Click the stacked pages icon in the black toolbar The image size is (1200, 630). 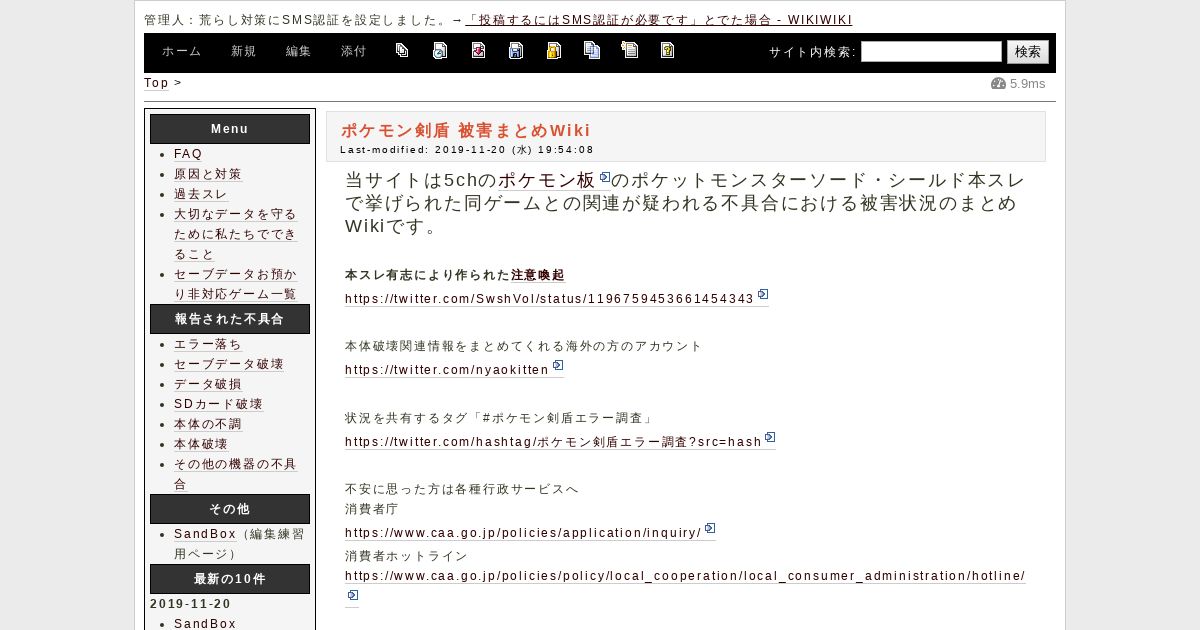[402, 50]
